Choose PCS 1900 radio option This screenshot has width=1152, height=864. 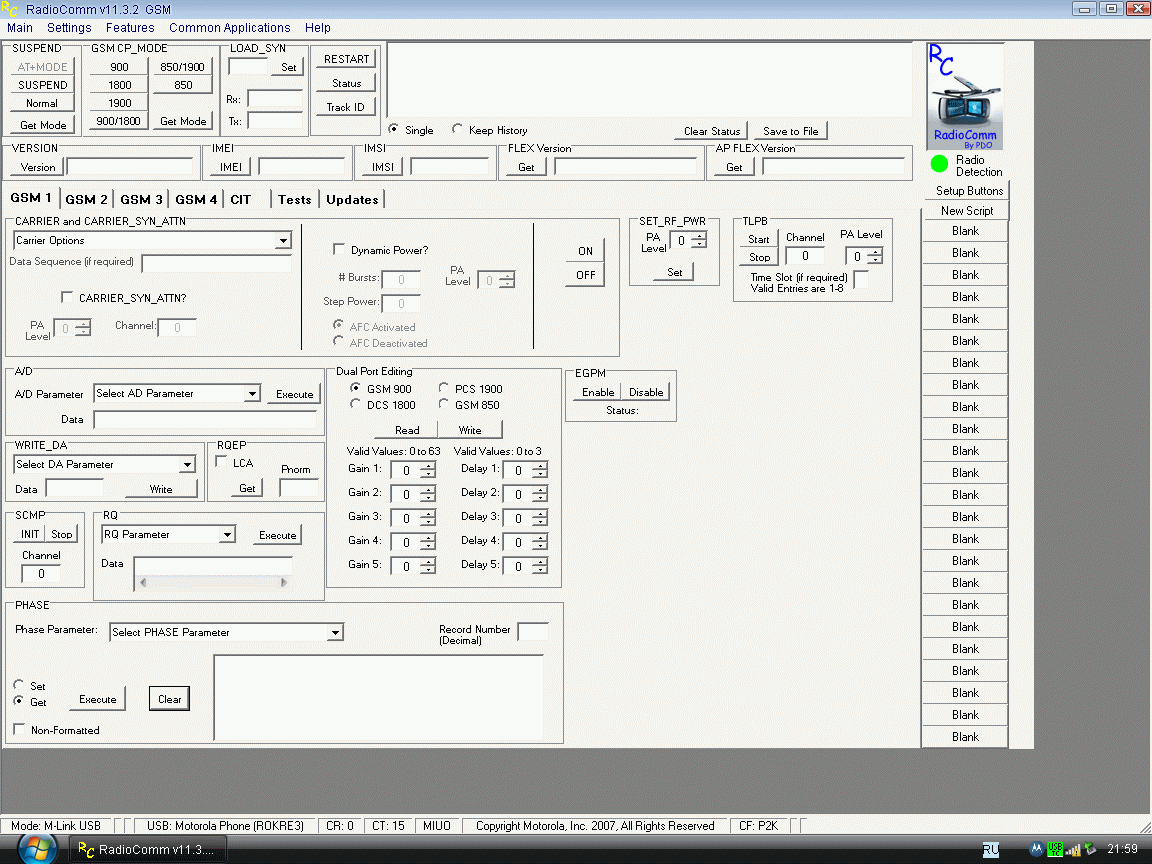pyautogui.click(x=444, y=388)
